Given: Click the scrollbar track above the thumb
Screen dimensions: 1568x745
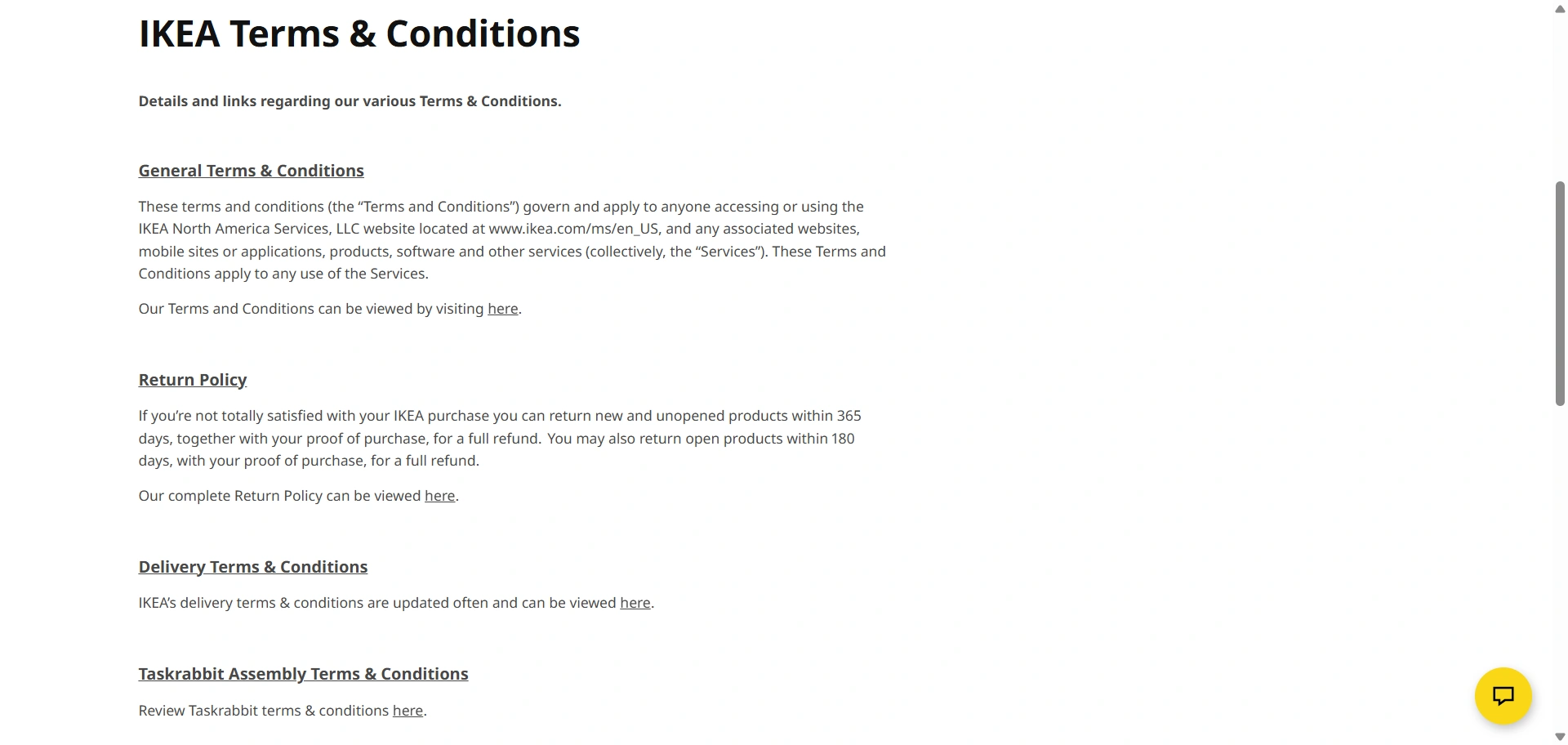Looking at the screenshot, I should tap(1560, 98).
